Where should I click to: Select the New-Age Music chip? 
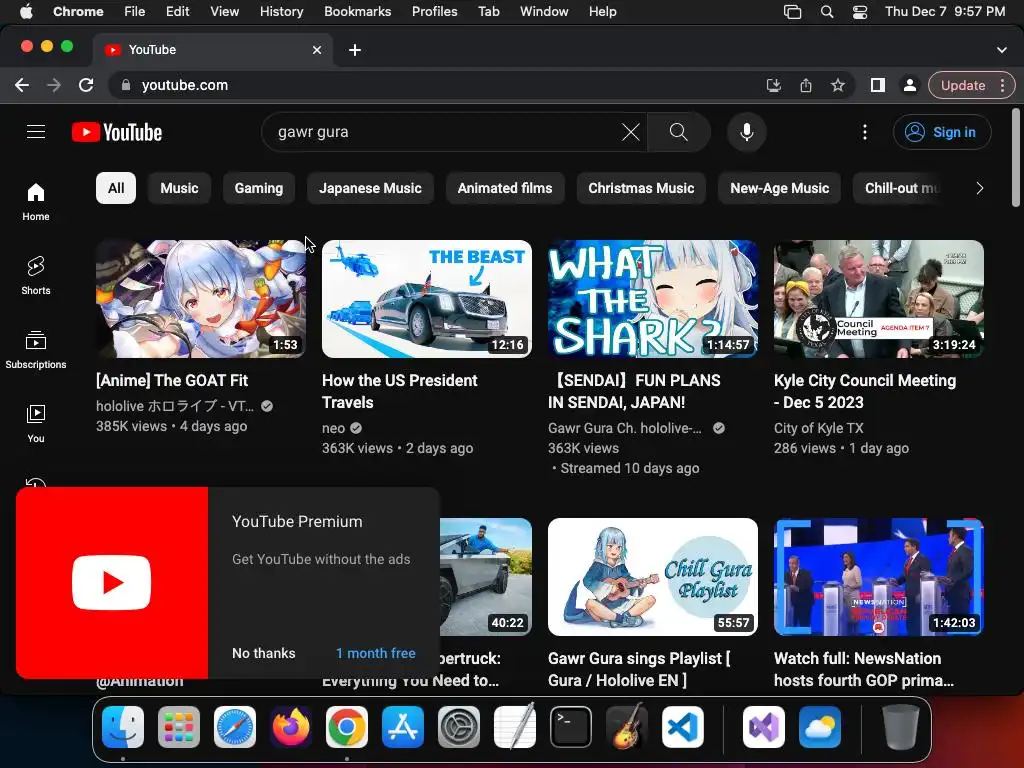click(779, 188)
